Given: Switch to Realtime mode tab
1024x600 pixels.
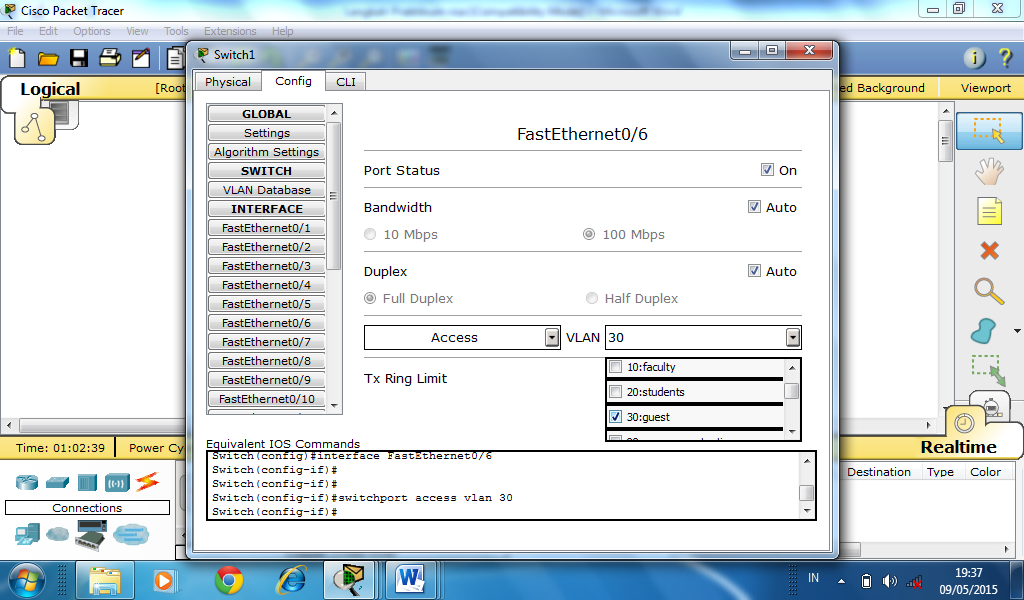Looking at the screenshot, I should [958, 447].
